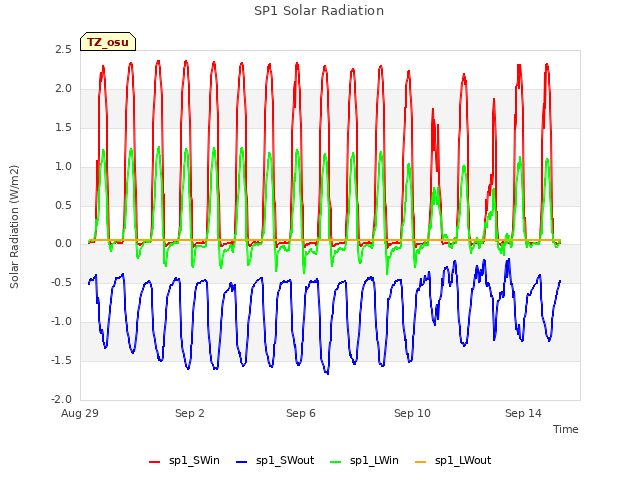Click the 1.0 y-axis tick label

click(x=63, y=167)
